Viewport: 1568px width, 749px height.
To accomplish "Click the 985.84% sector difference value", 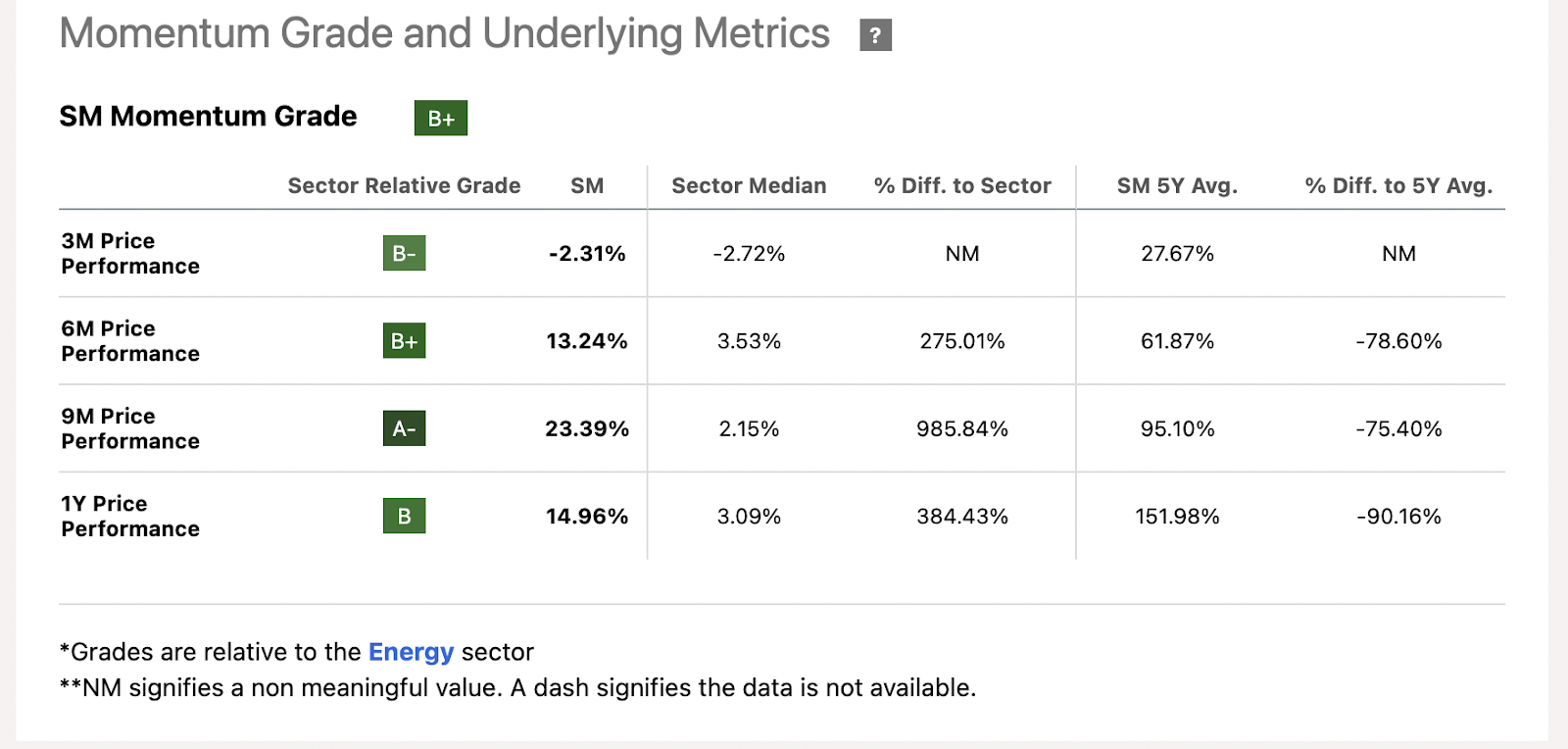I will coord(962,429).
